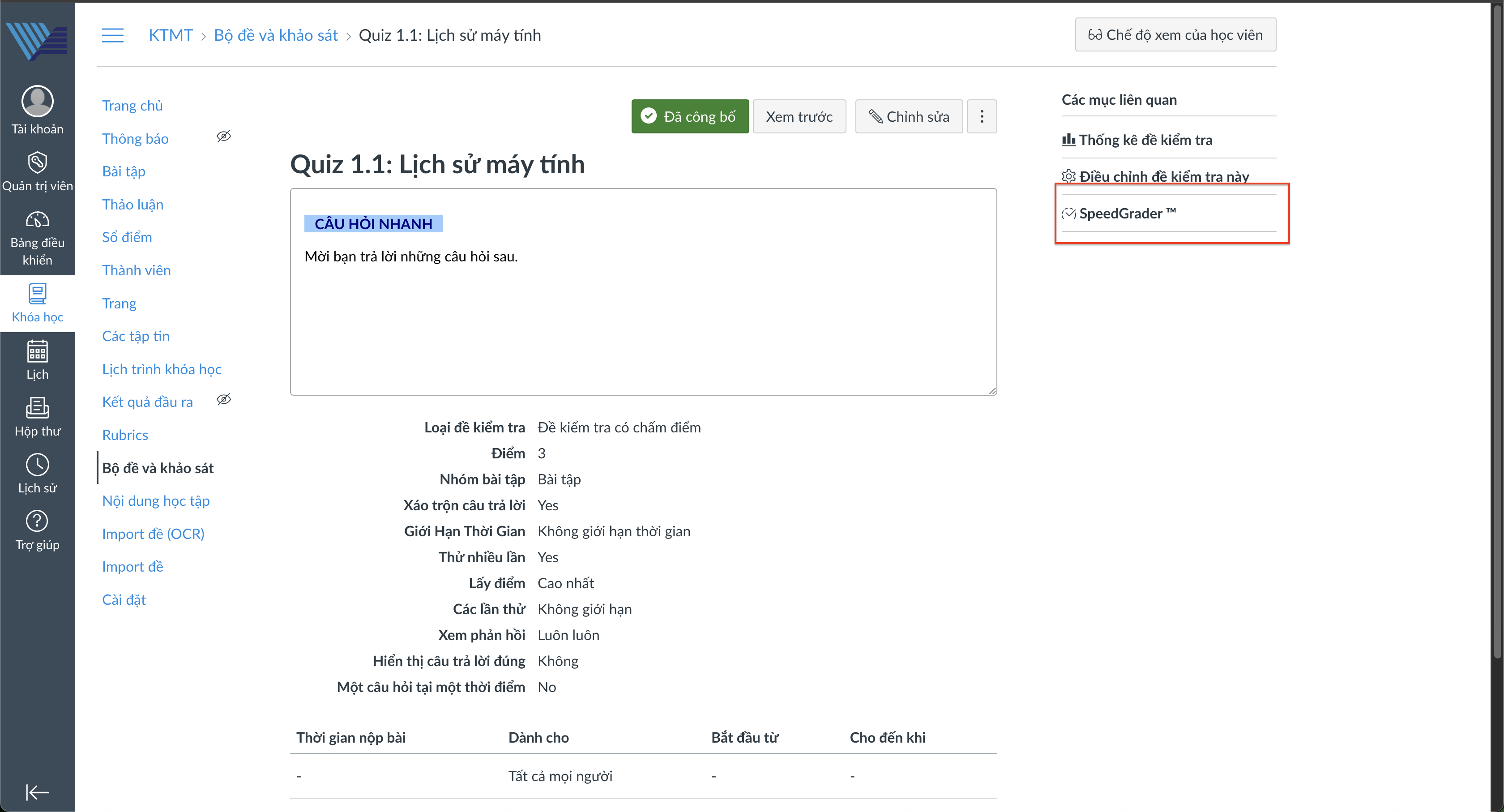The height and width of the screenshot is (812, 1504).
Task: Open Bộ đề và khảo sát in course menu
Action: (158, 468)
